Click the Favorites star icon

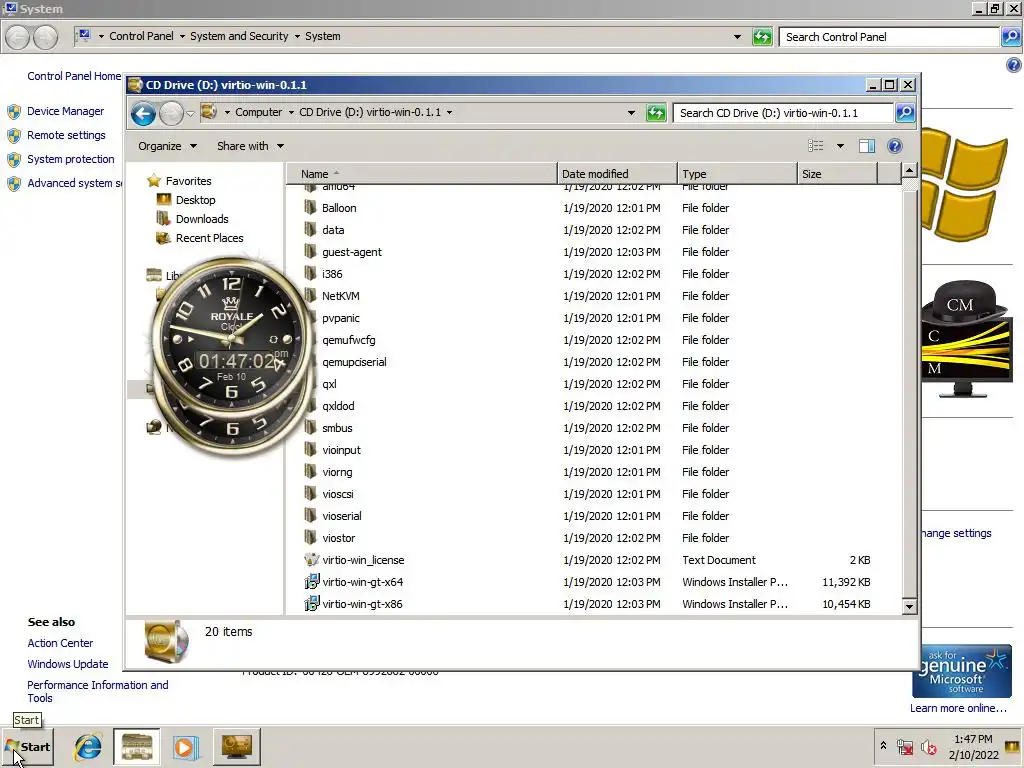[x=154, y=181]
